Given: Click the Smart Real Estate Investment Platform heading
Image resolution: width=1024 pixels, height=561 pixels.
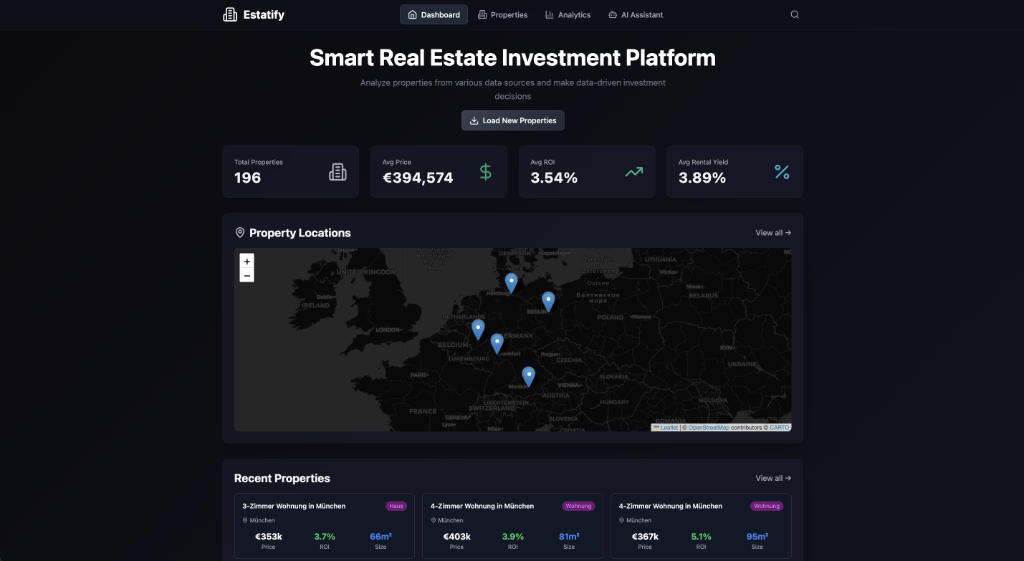Looking at the screenshot, I should coord(513,57).
